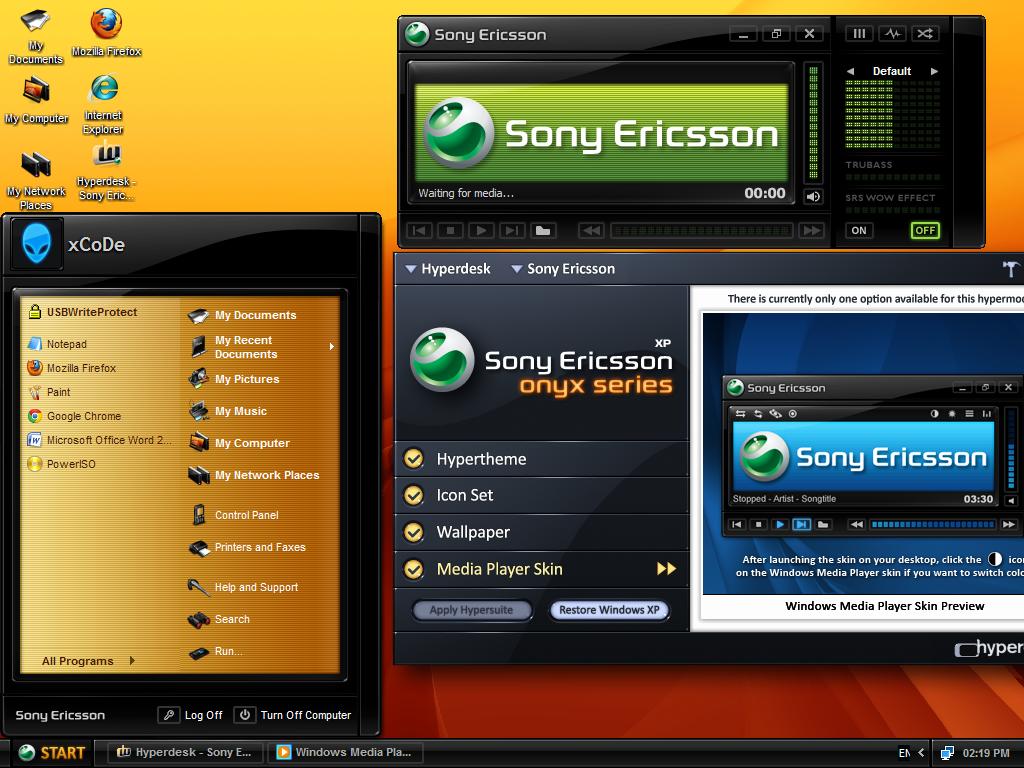Select Wallpaper item in Hyperdesk list
1024x768 pixels.
(x=542, y=532)
